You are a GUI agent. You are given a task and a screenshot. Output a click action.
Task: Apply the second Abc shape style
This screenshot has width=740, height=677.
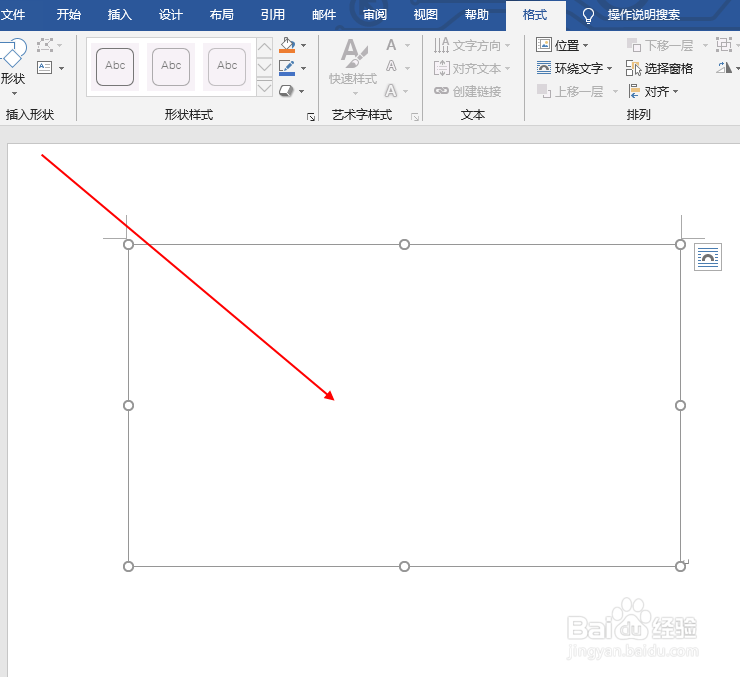[171, 67]
